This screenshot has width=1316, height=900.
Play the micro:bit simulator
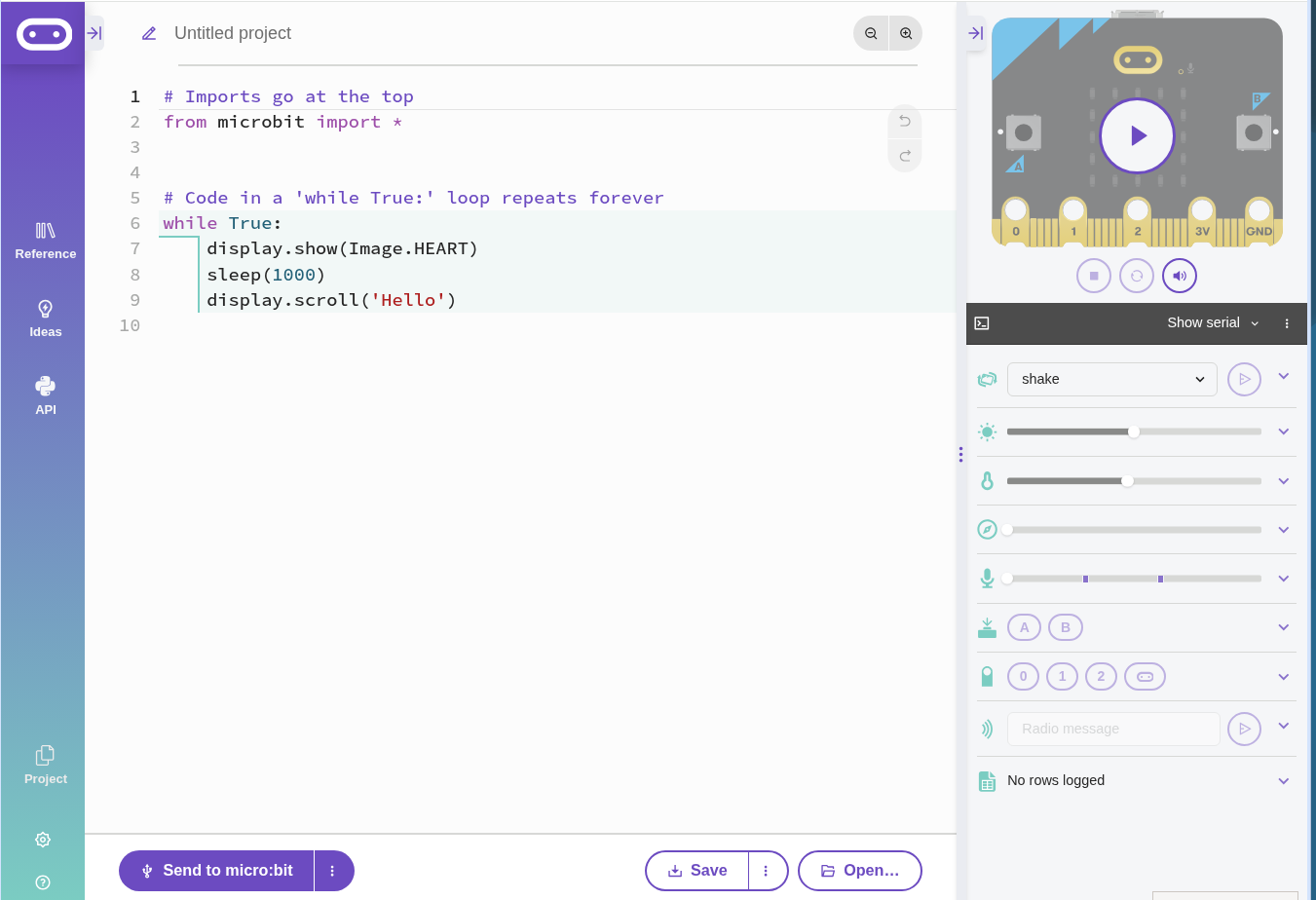pos(1137,135)
